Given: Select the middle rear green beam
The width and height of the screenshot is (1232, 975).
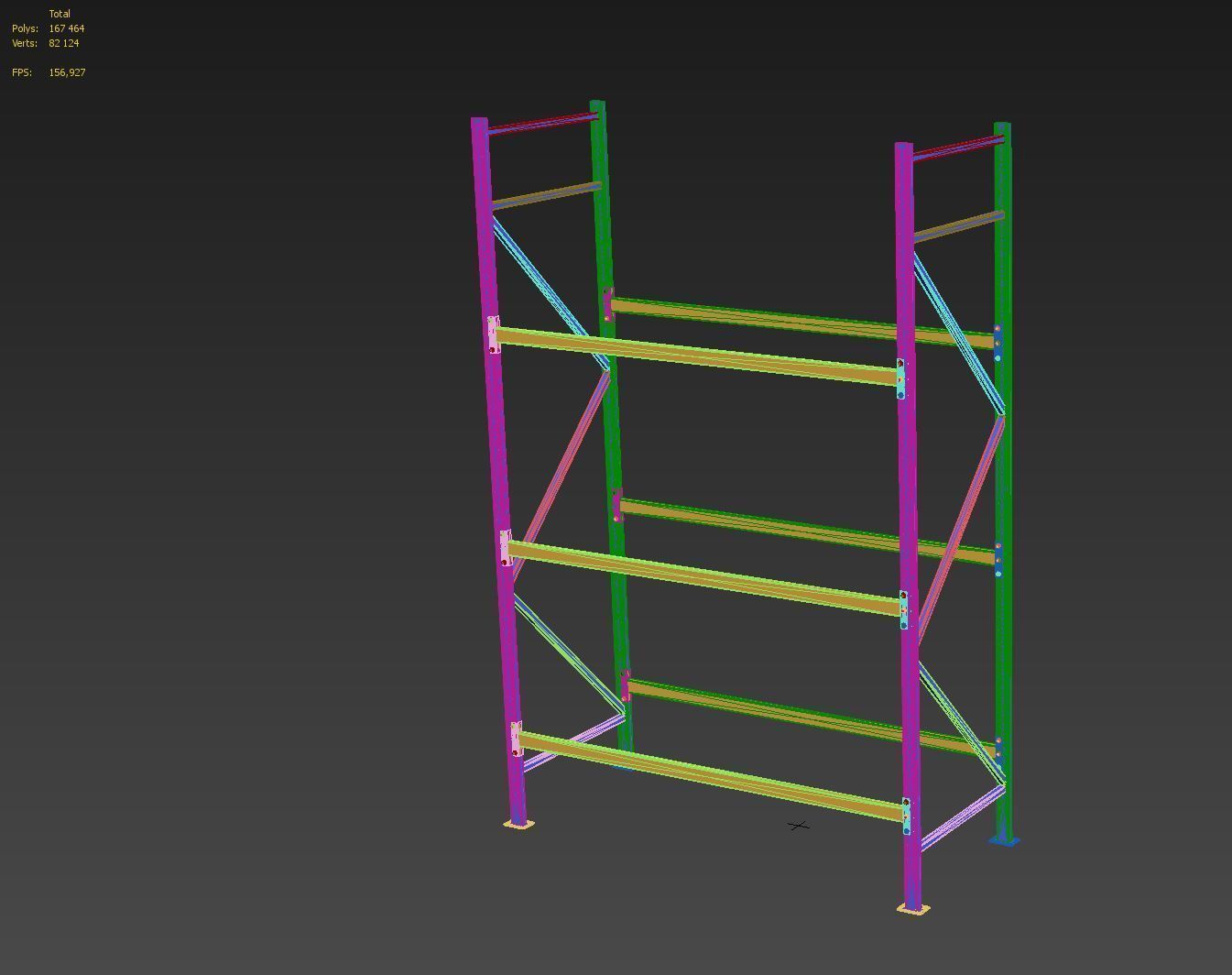Looking at the screenshot, I should click(806, 531).
